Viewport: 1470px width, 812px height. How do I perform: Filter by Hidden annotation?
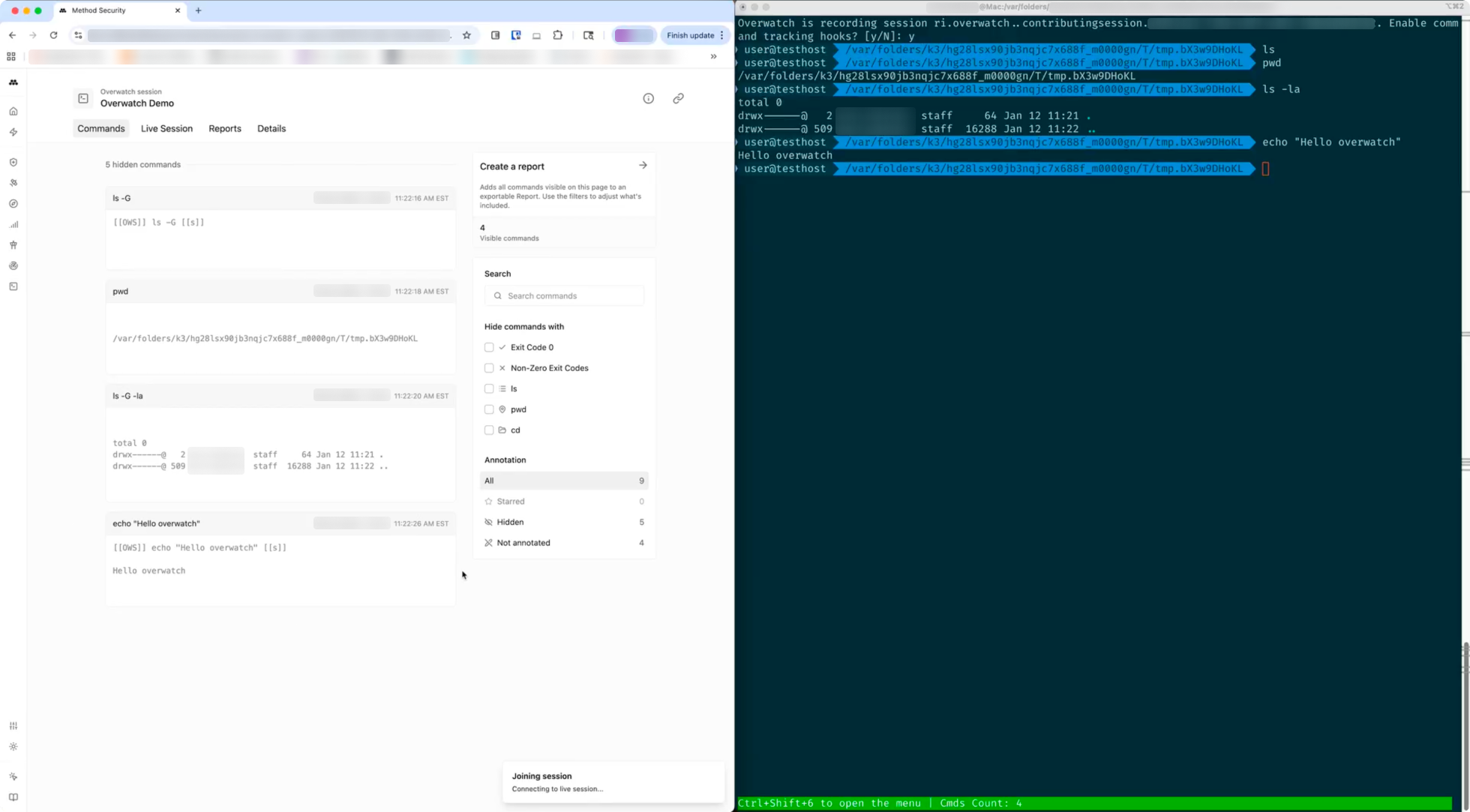click(x=510, y=522)
